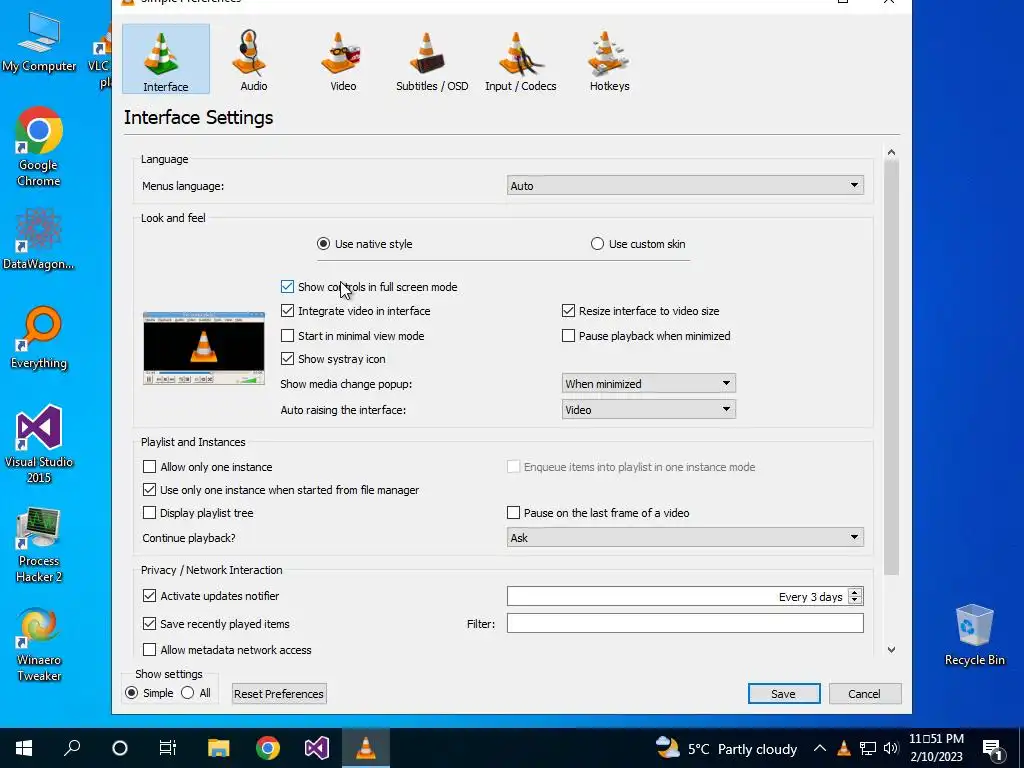
Task: Open taskbar search magnifier
Action: tap(72, 748)
